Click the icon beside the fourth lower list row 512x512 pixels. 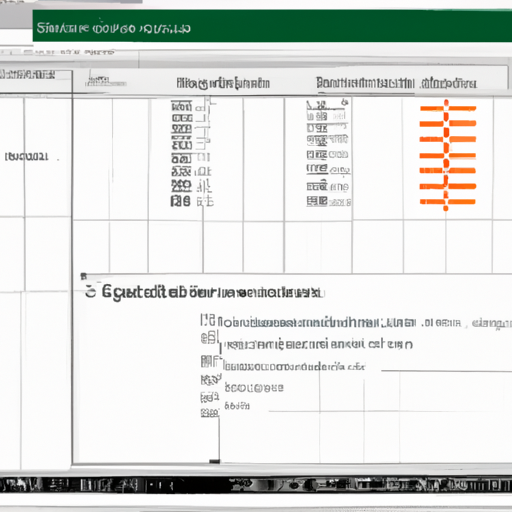point(211,380)
